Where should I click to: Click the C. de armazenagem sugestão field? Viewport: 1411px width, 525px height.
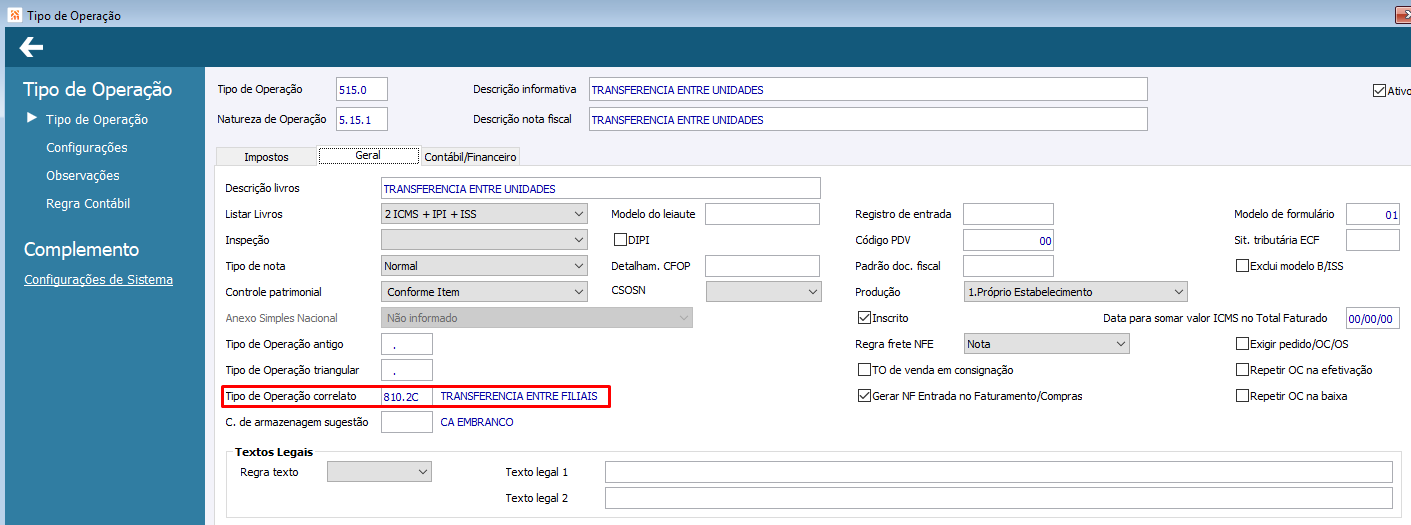coord(407,422)
